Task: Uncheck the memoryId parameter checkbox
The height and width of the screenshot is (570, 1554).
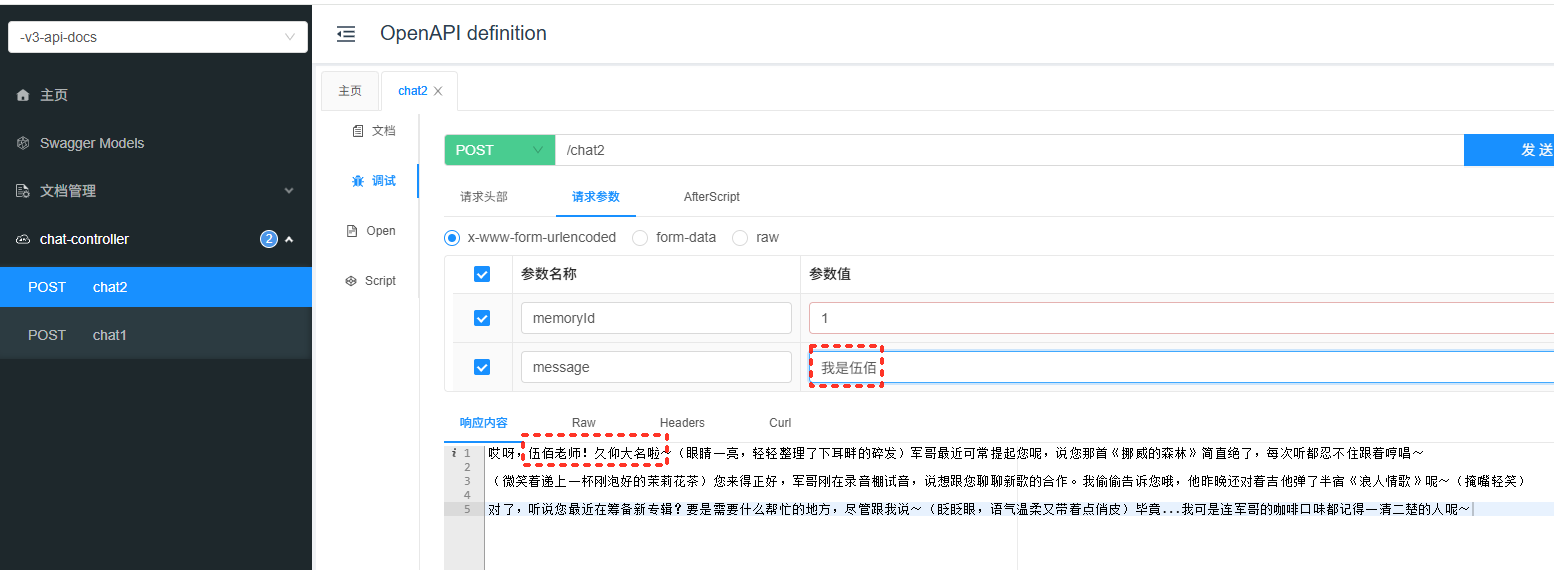Action: point(482,318)
